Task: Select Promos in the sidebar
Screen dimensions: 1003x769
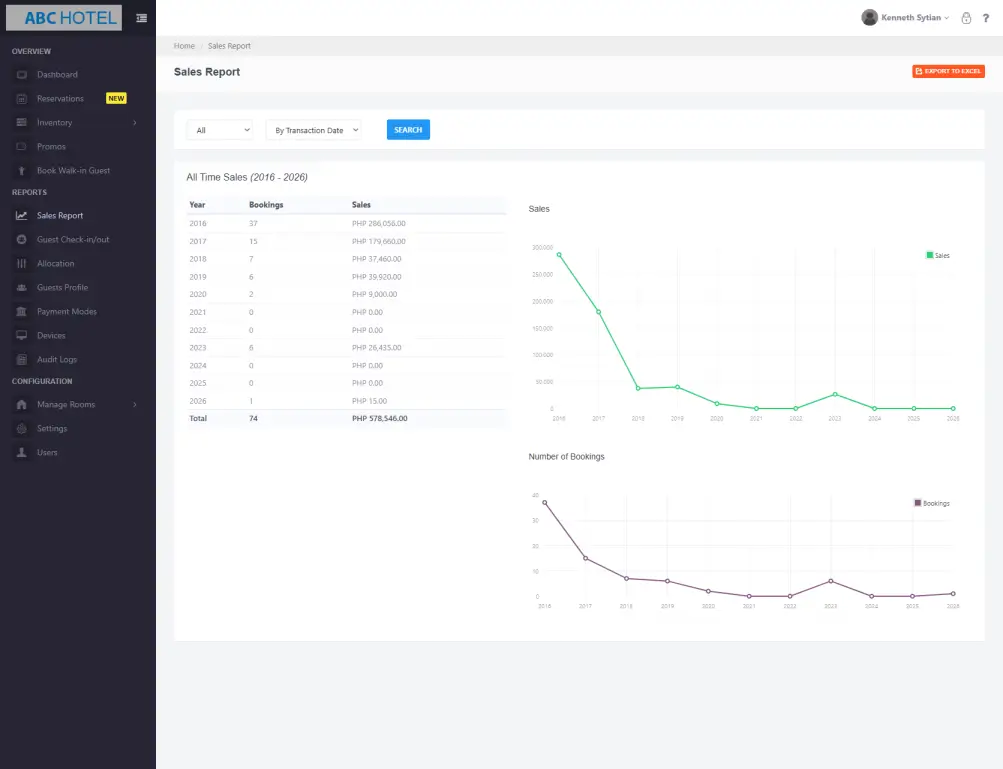Action: point(51,147)
